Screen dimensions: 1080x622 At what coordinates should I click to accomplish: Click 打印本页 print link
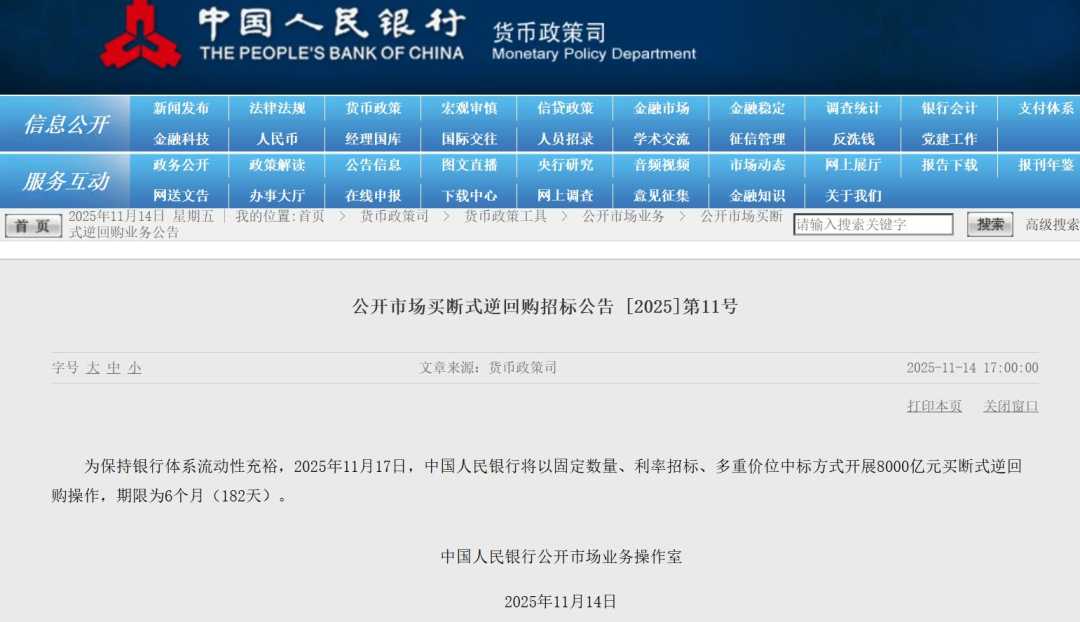(x=935, y=406)
